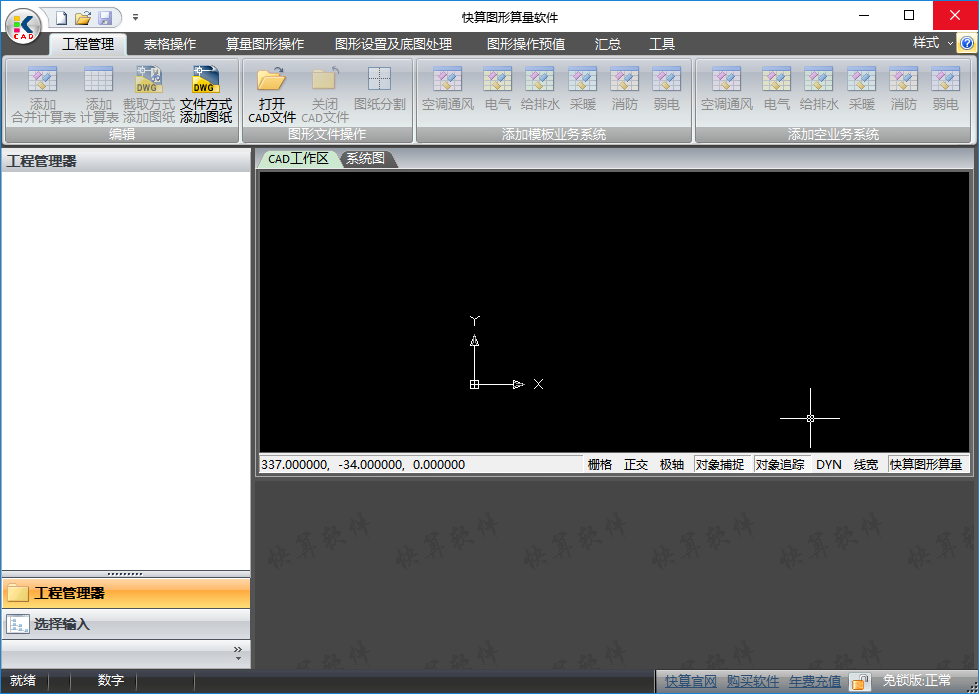
Task: Click the save disk icon in the title bar
Action: (105, 18)
